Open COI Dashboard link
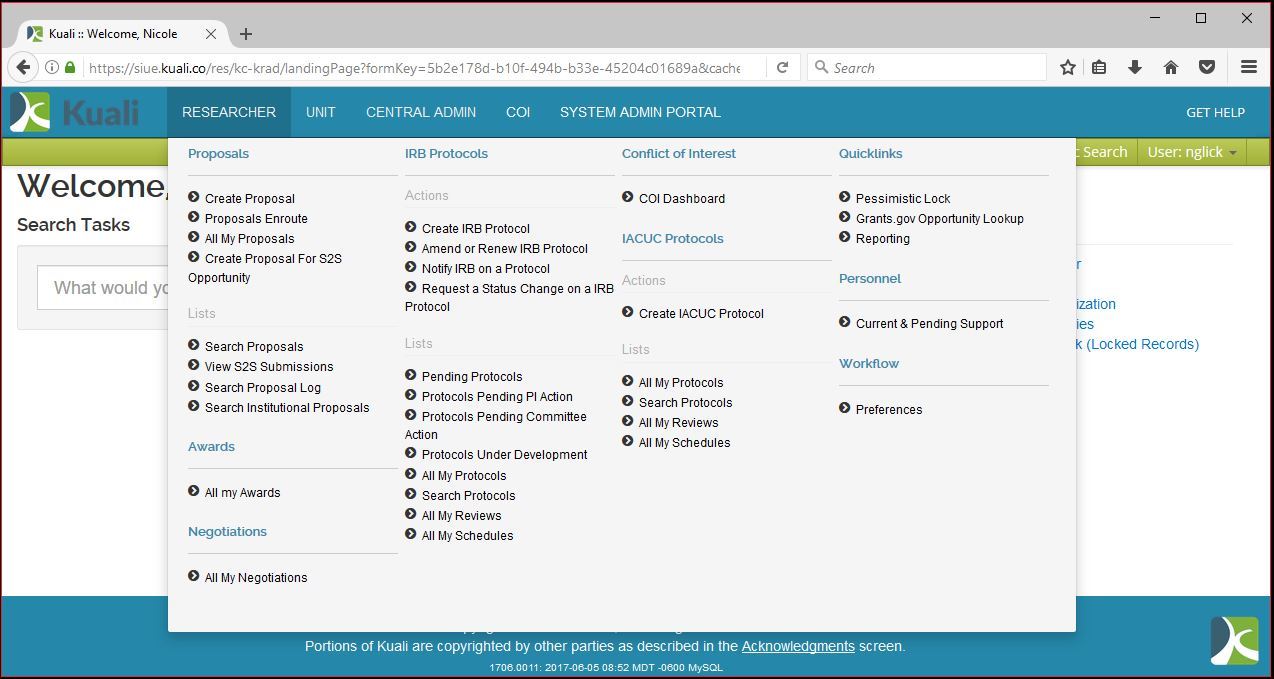Screen dimensions: 1274x679 681,199
